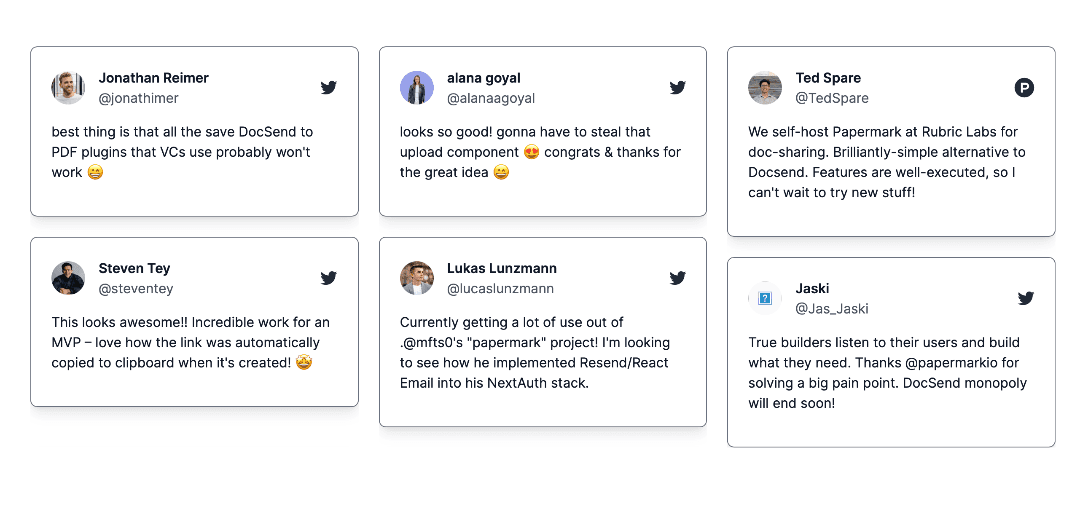Click the @TedSpare handle

832,99
